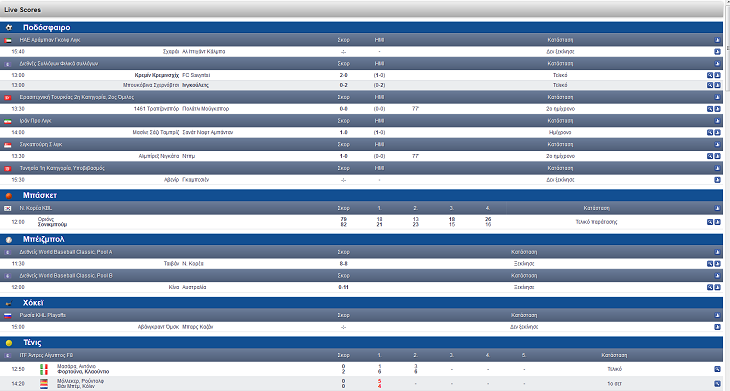Click the 77' minute in the Τραπζονσπόρ row

click(x=415, y=109)
